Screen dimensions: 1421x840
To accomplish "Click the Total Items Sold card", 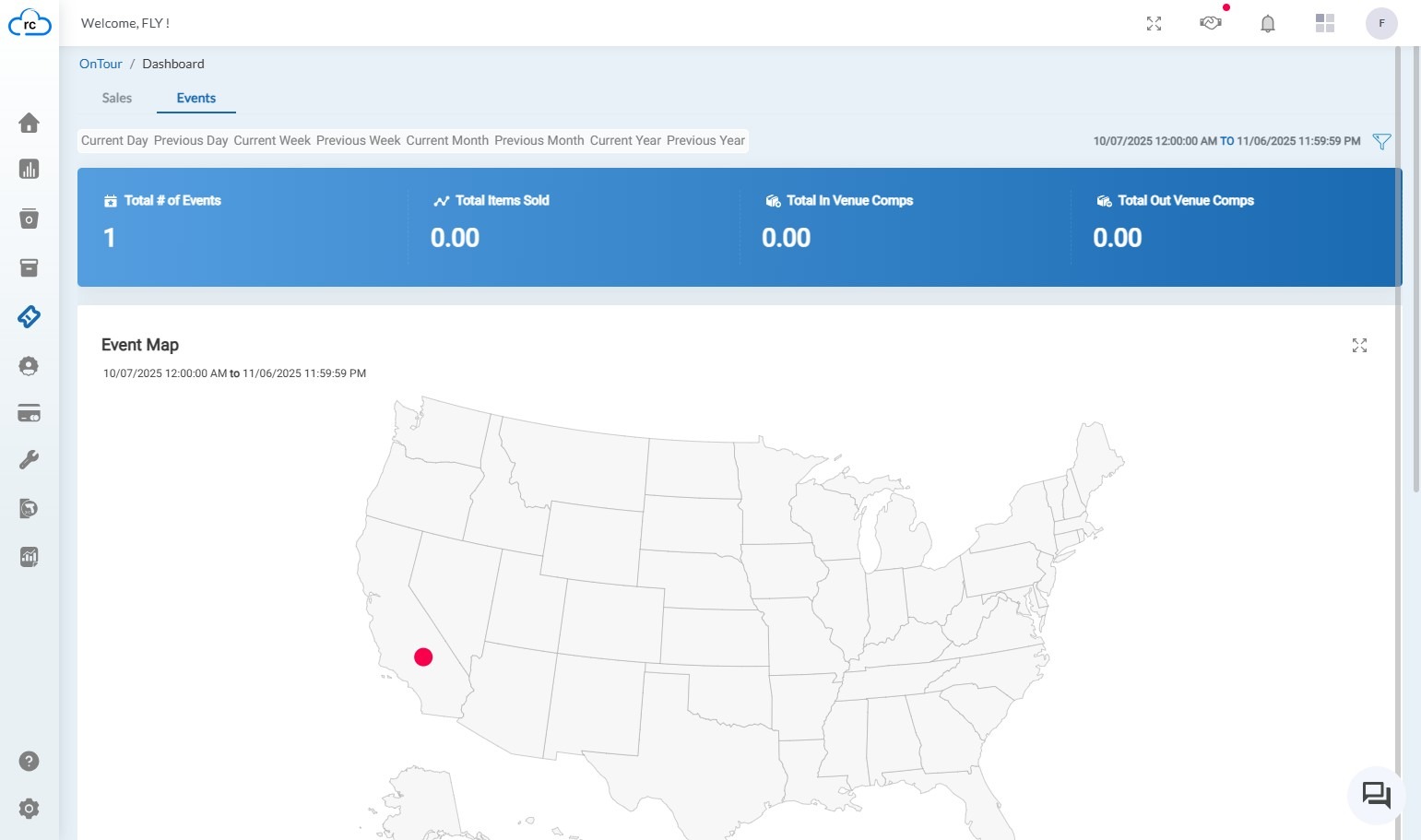I will pyautogui.click(x=574, y=227).
